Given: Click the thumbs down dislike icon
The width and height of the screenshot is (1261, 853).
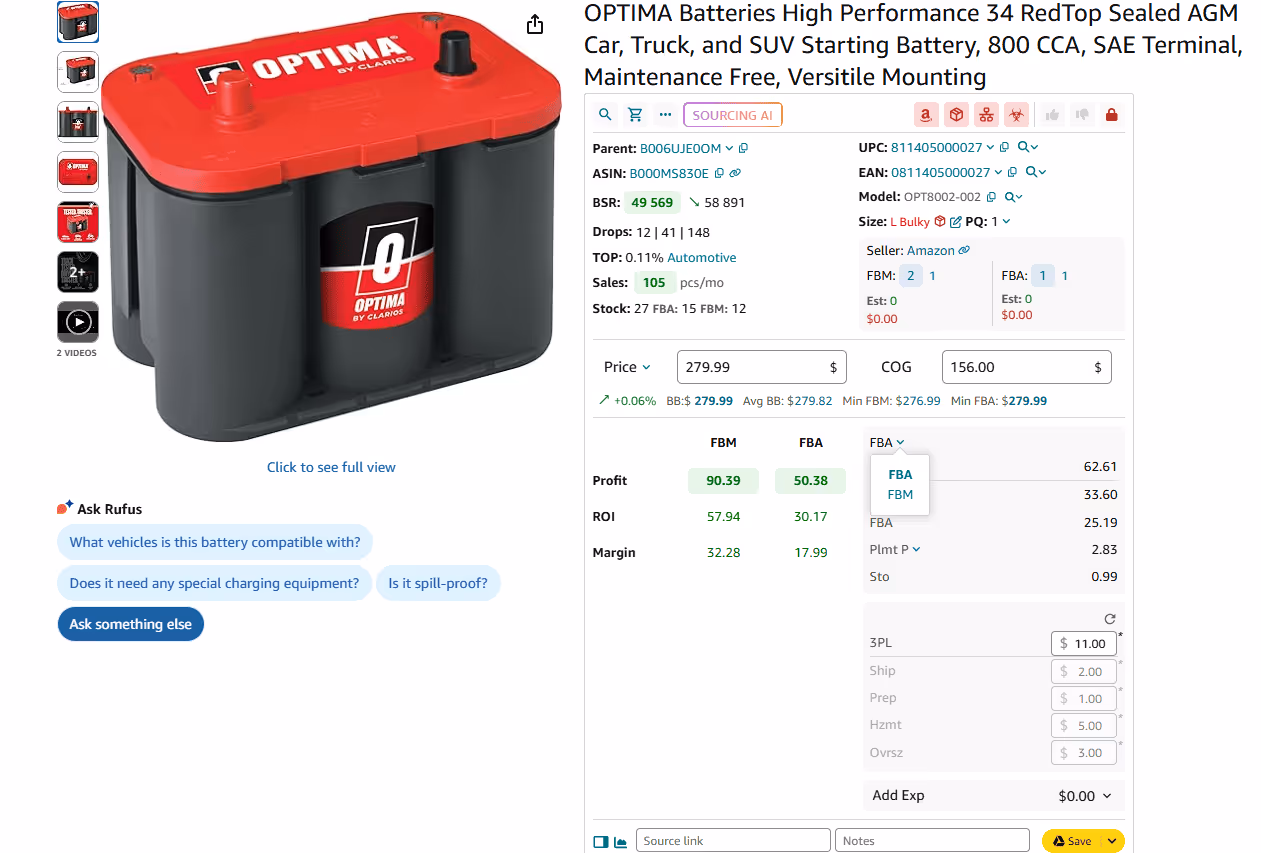Looking at the screenshot, I should click(1081, 115).
